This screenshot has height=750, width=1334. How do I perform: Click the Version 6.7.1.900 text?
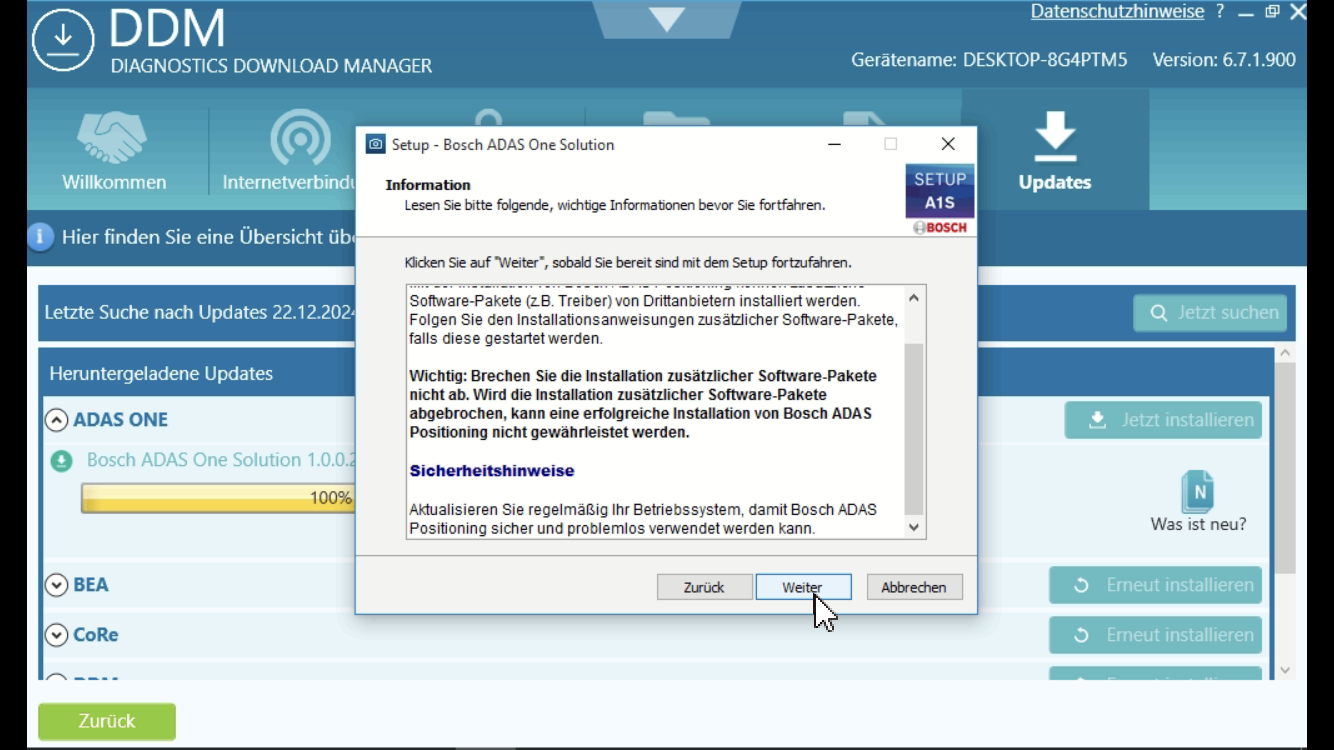point(1224,60)
